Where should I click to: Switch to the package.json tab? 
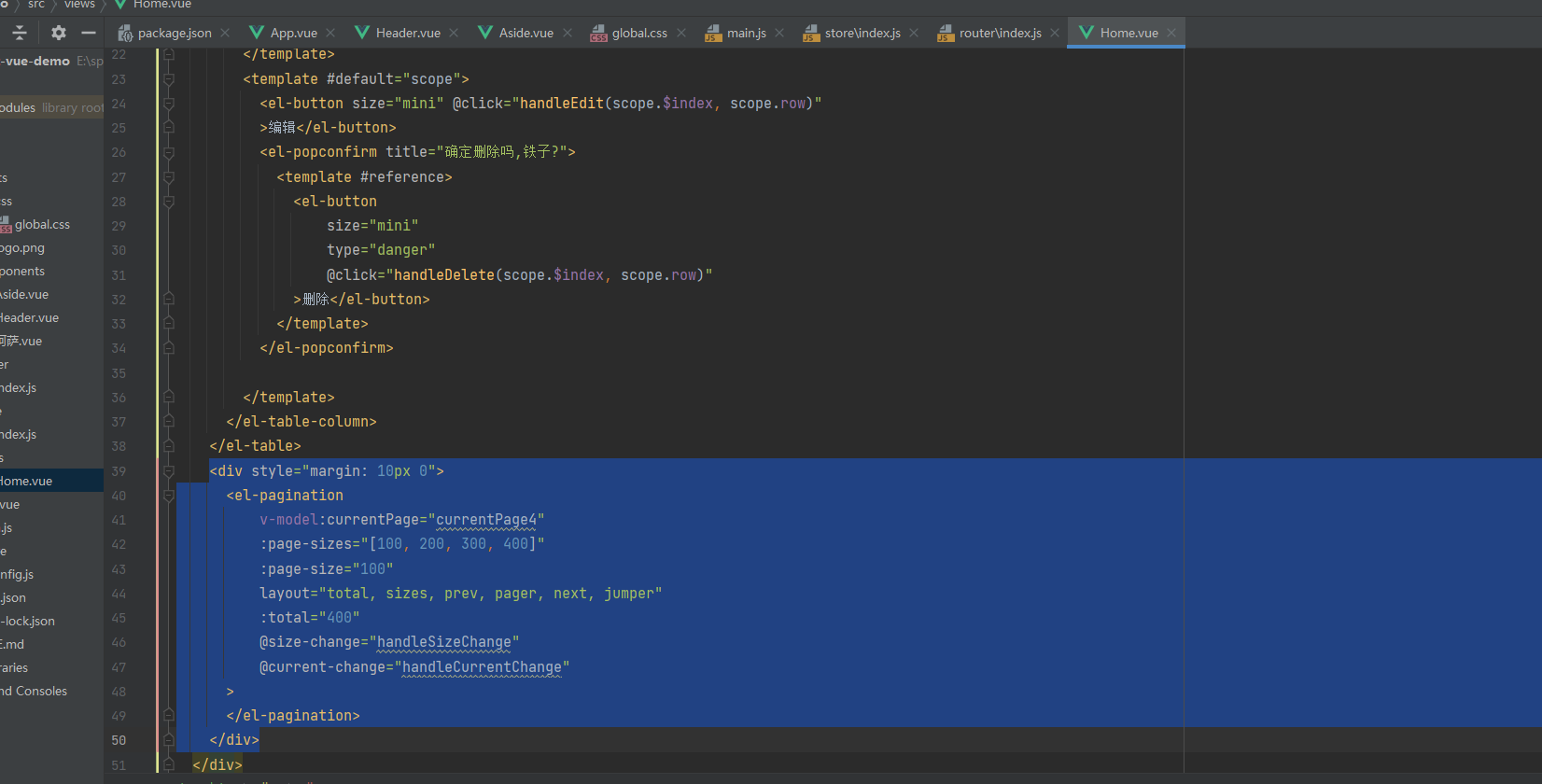pos(175,33)
